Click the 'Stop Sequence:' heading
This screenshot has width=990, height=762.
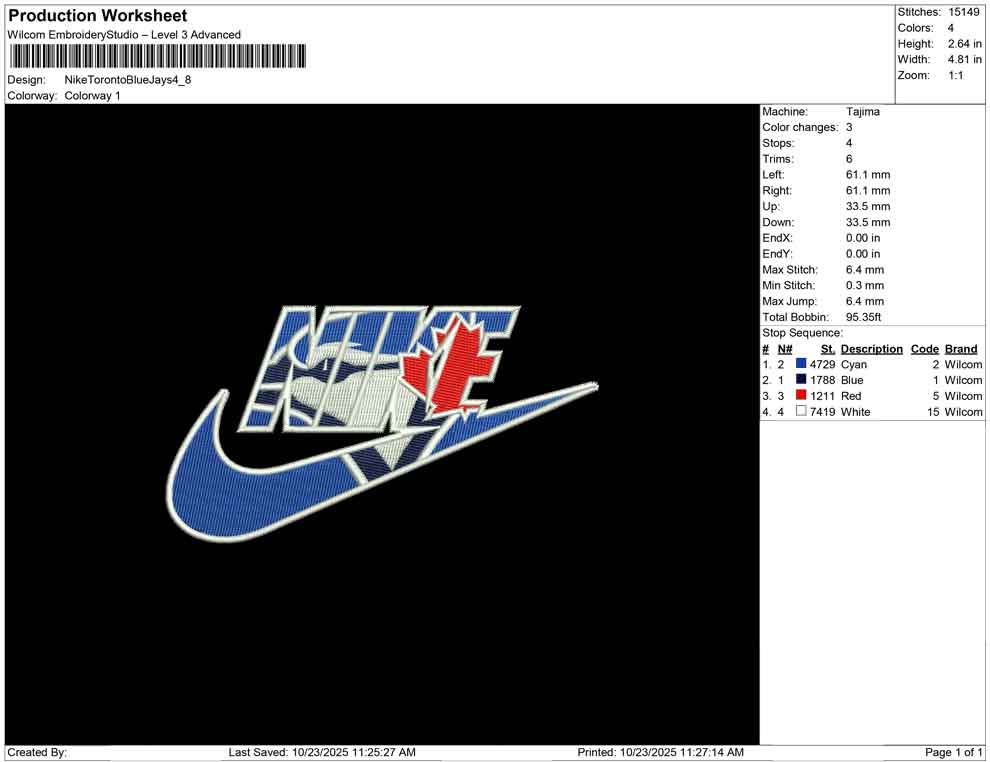click(x=802, y=333)
